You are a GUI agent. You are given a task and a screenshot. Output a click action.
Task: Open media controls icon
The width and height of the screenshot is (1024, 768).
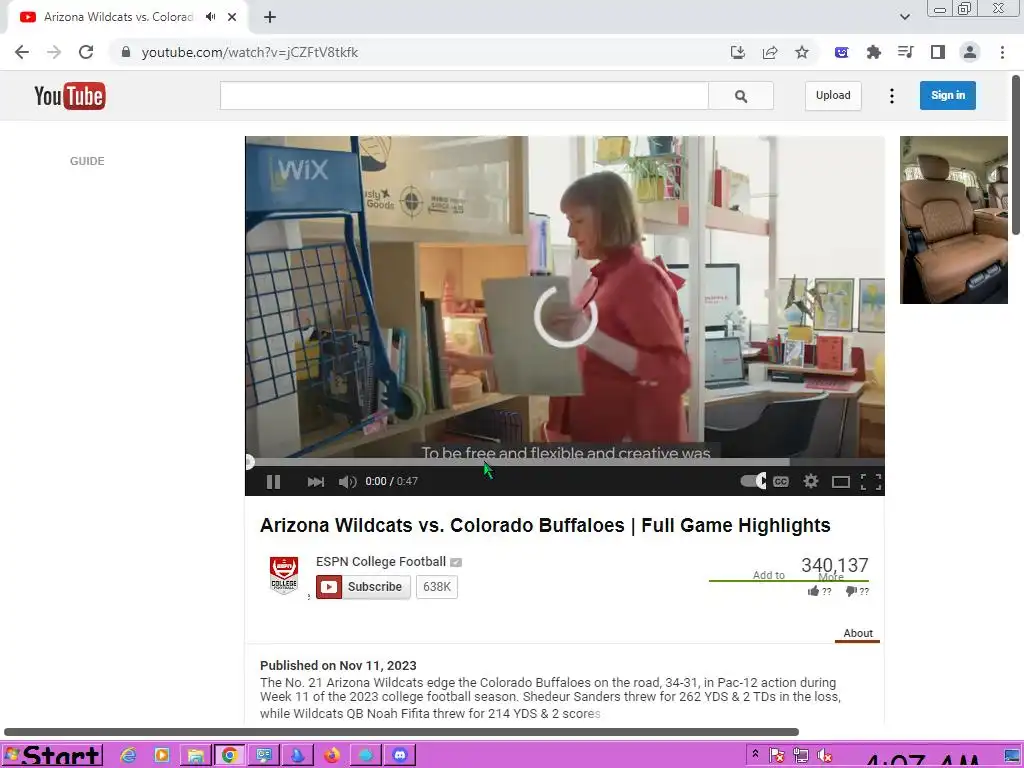(905, 52)
